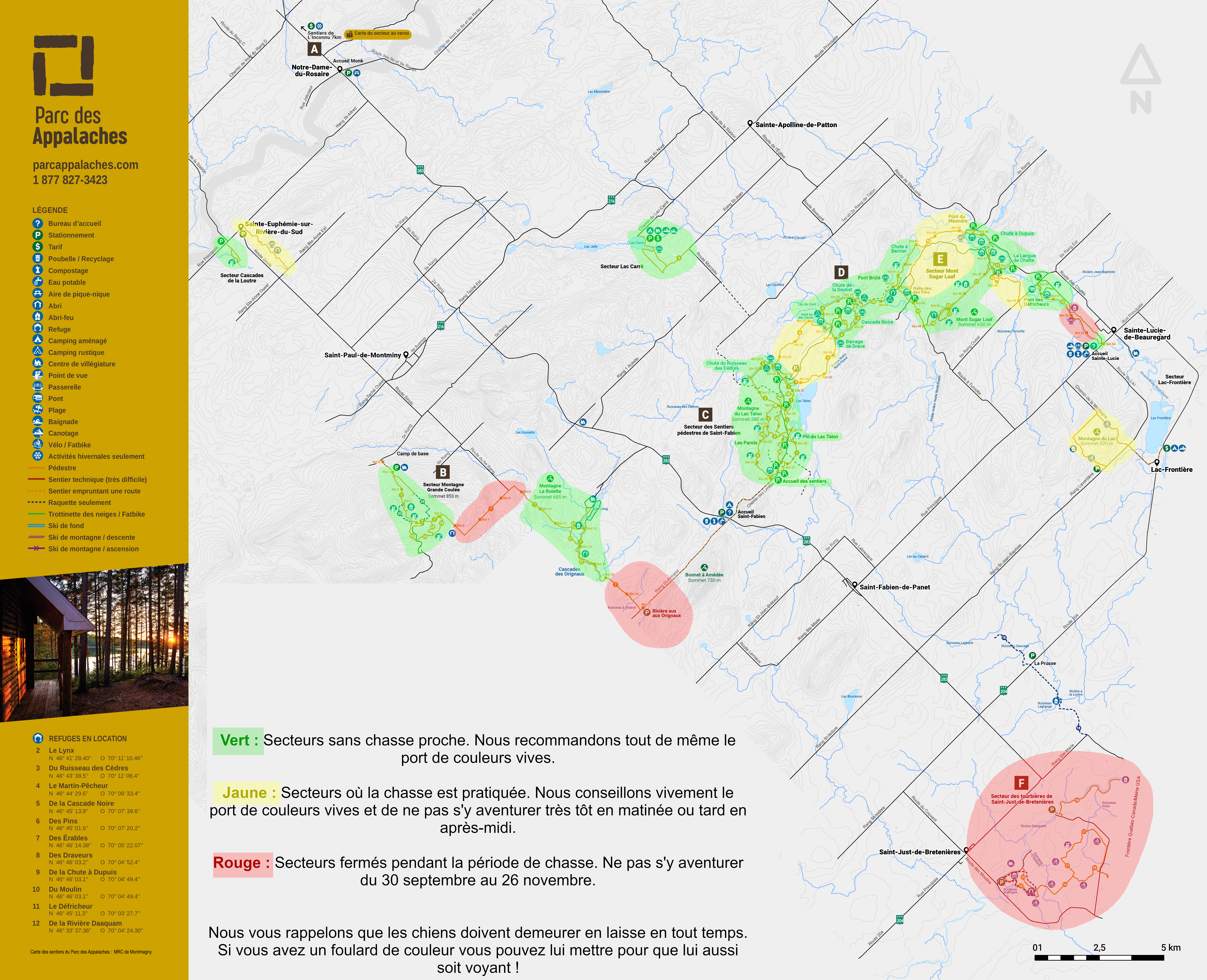Click the Eau potable legend icon
Viewport: 1207px width, 980px height.
(38, 282)
